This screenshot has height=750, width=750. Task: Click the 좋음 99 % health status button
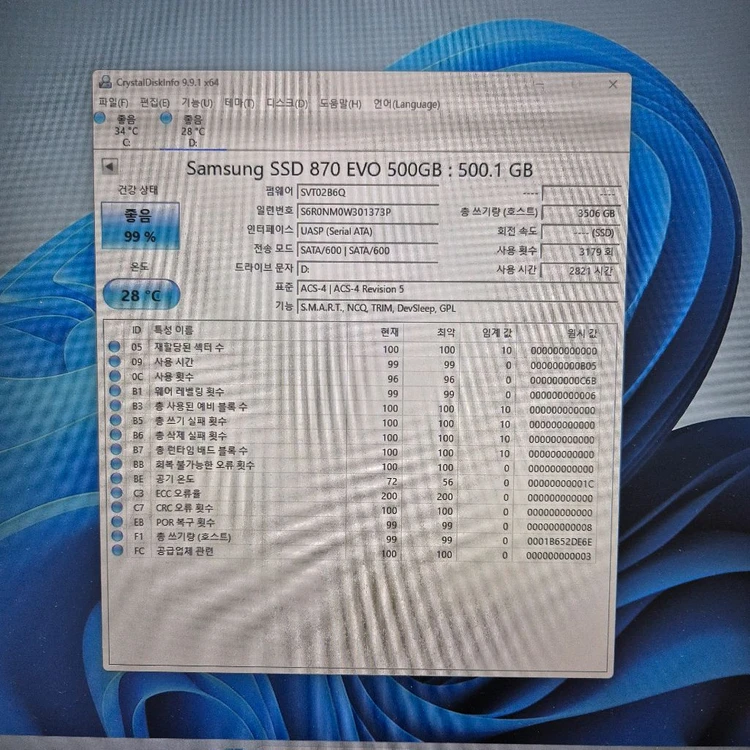click(x=141, y=225)
